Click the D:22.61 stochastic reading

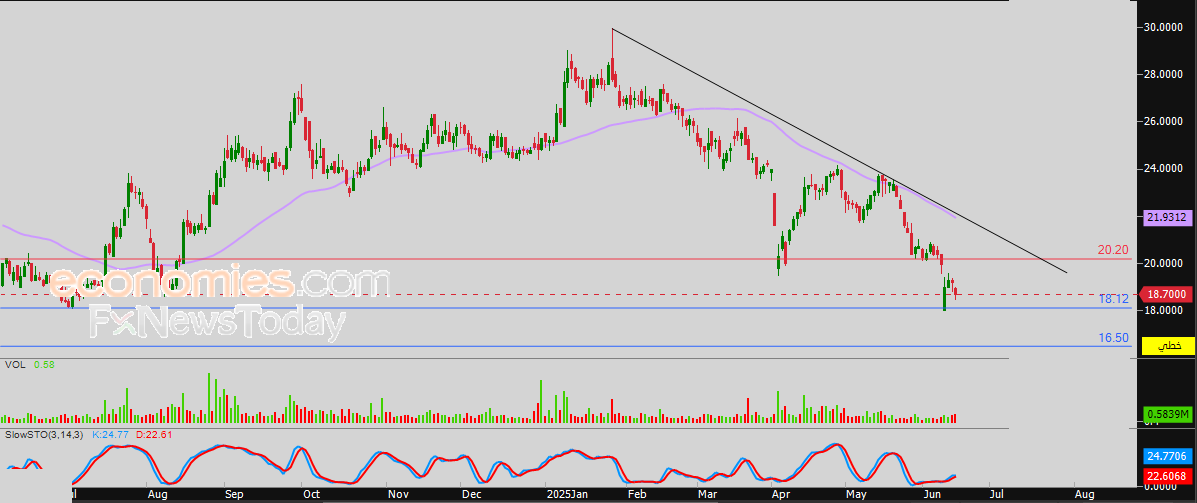click(x=153, y=434)
